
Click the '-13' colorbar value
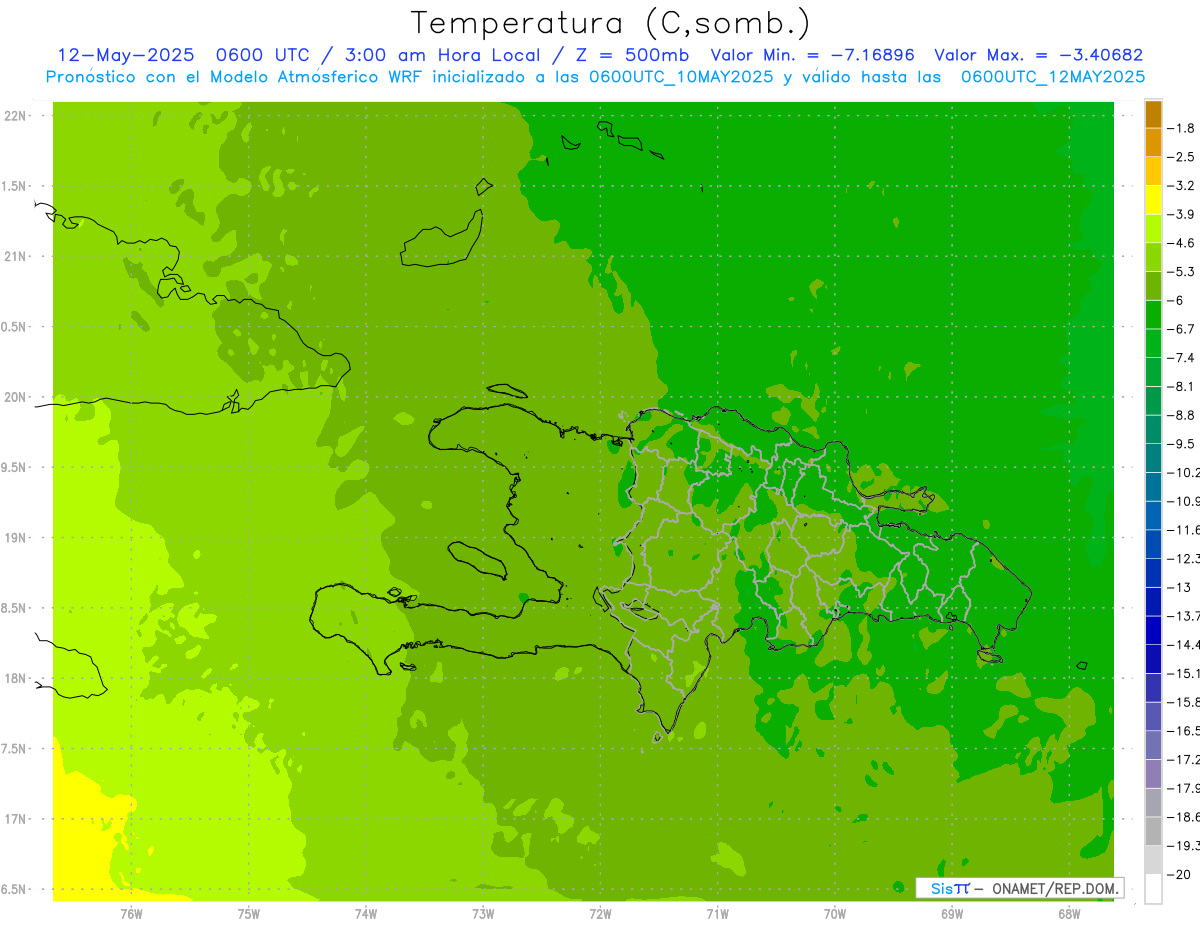point(1179,587)
